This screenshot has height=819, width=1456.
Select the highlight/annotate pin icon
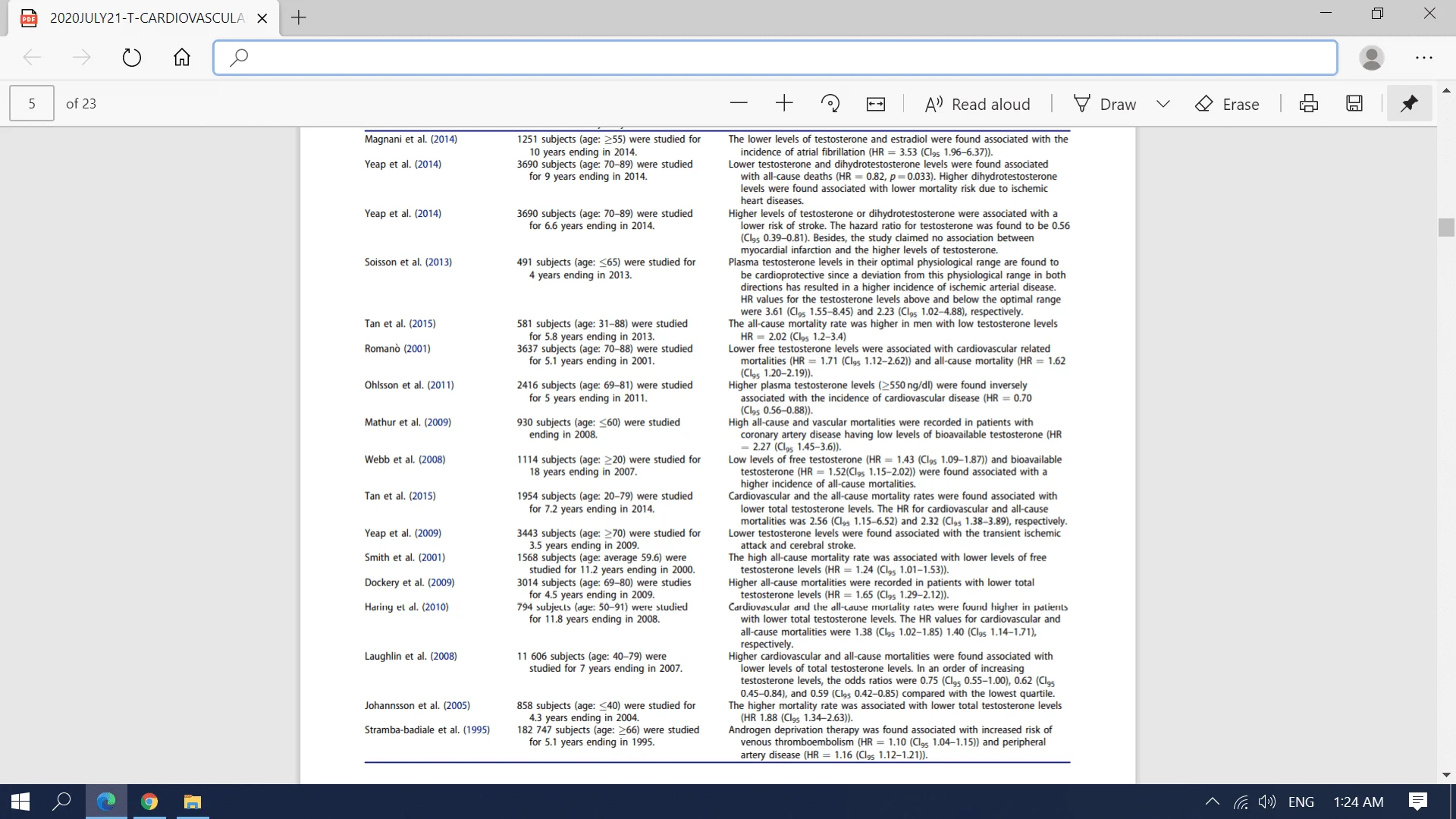coord(1408,104)
